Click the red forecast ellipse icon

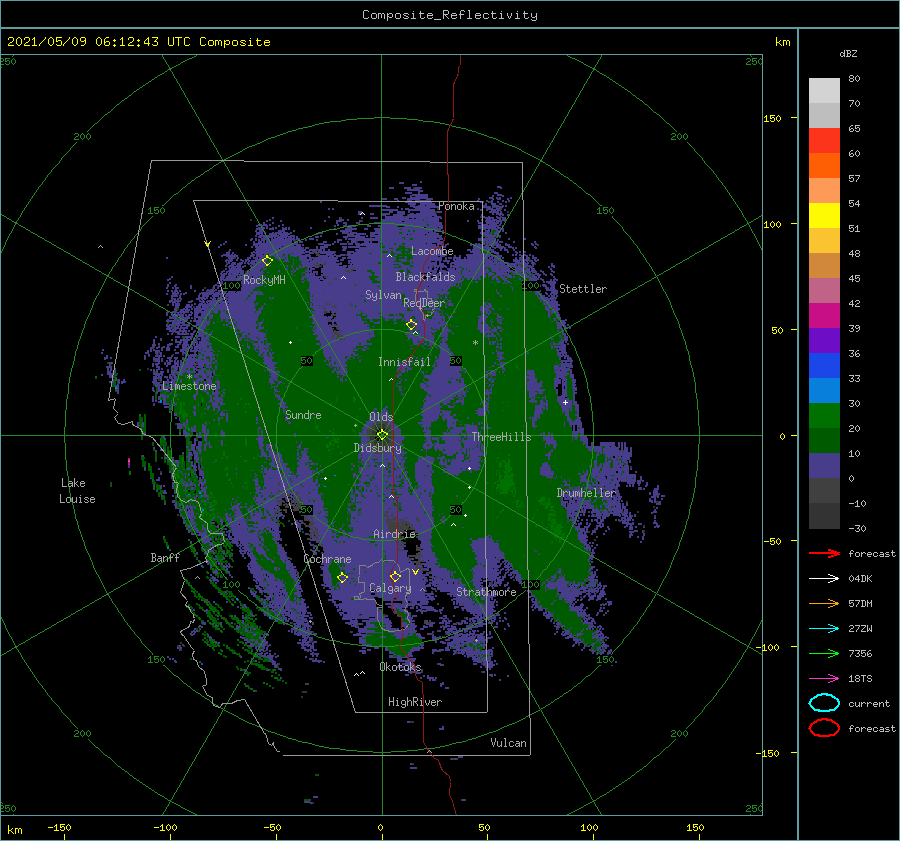[x=824, y=728]
